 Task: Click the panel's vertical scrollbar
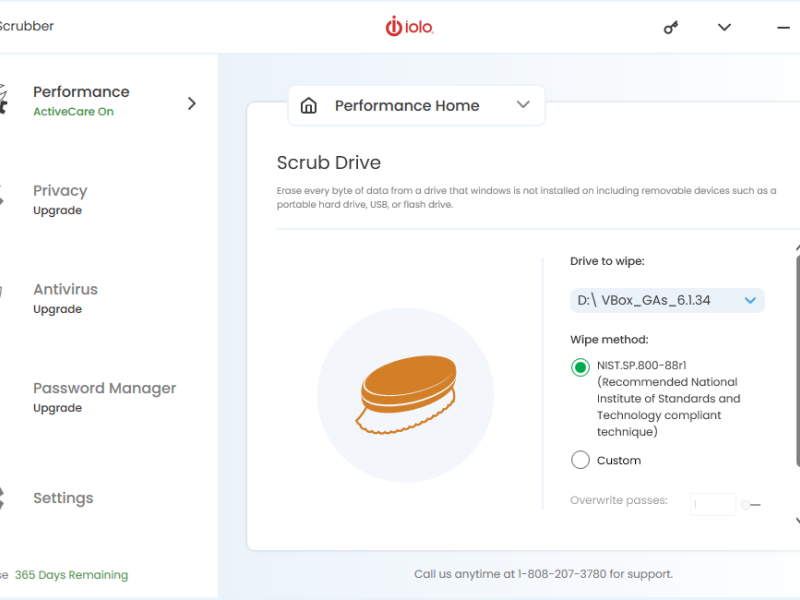[x=797, y=361]
